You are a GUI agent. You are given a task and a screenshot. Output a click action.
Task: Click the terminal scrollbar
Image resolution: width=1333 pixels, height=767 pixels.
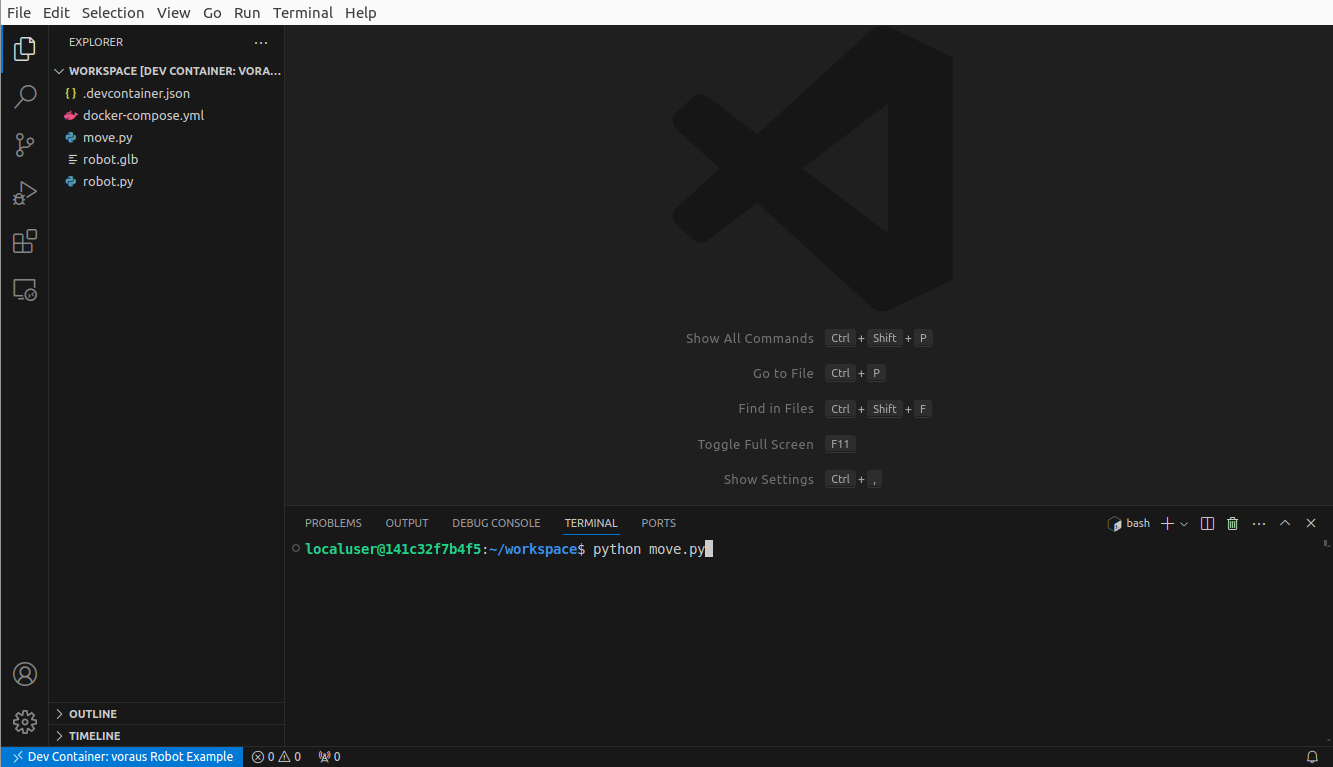[1326, 640]
